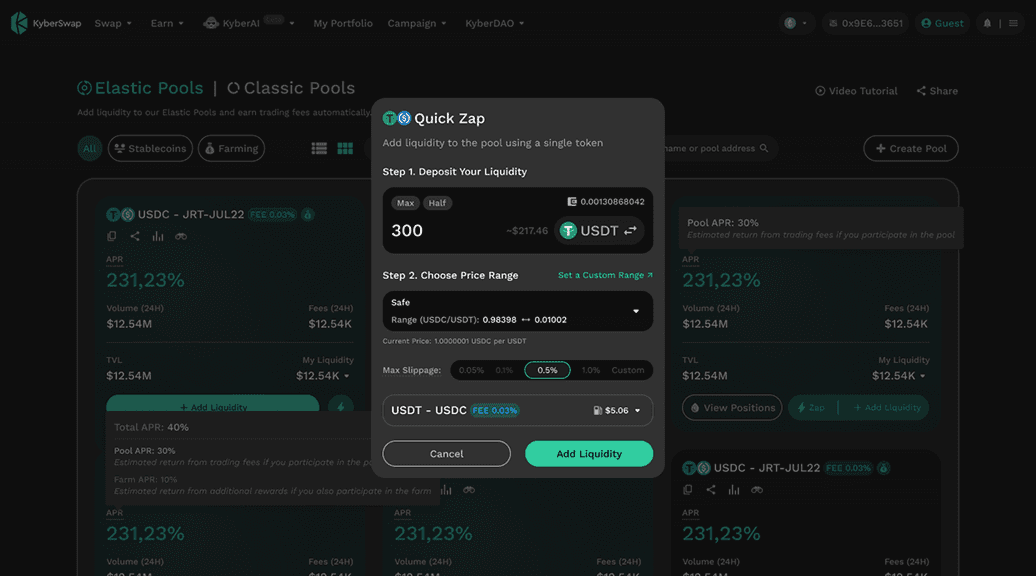
Task: Click the Half deposit button
Action: point(437,203)
